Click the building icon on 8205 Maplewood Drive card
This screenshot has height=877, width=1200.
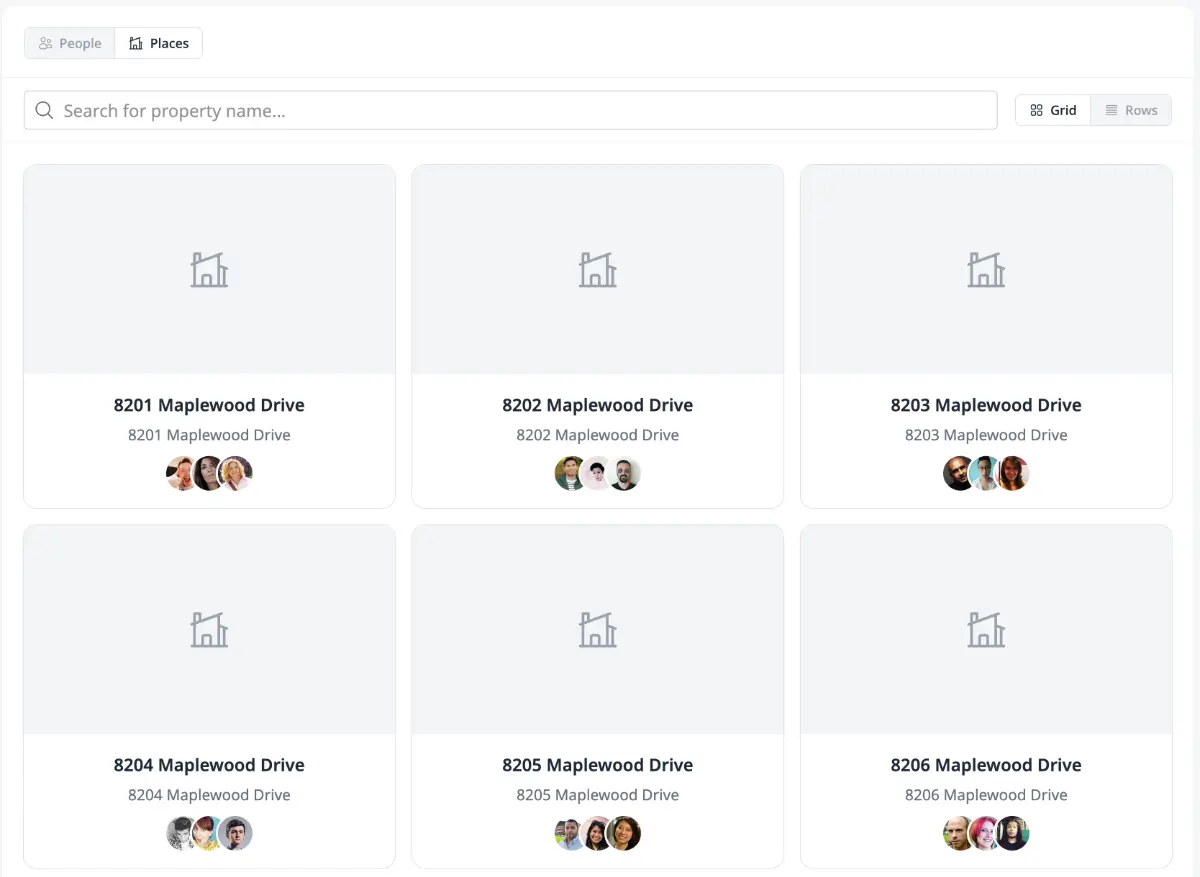[x=597, y=628]
